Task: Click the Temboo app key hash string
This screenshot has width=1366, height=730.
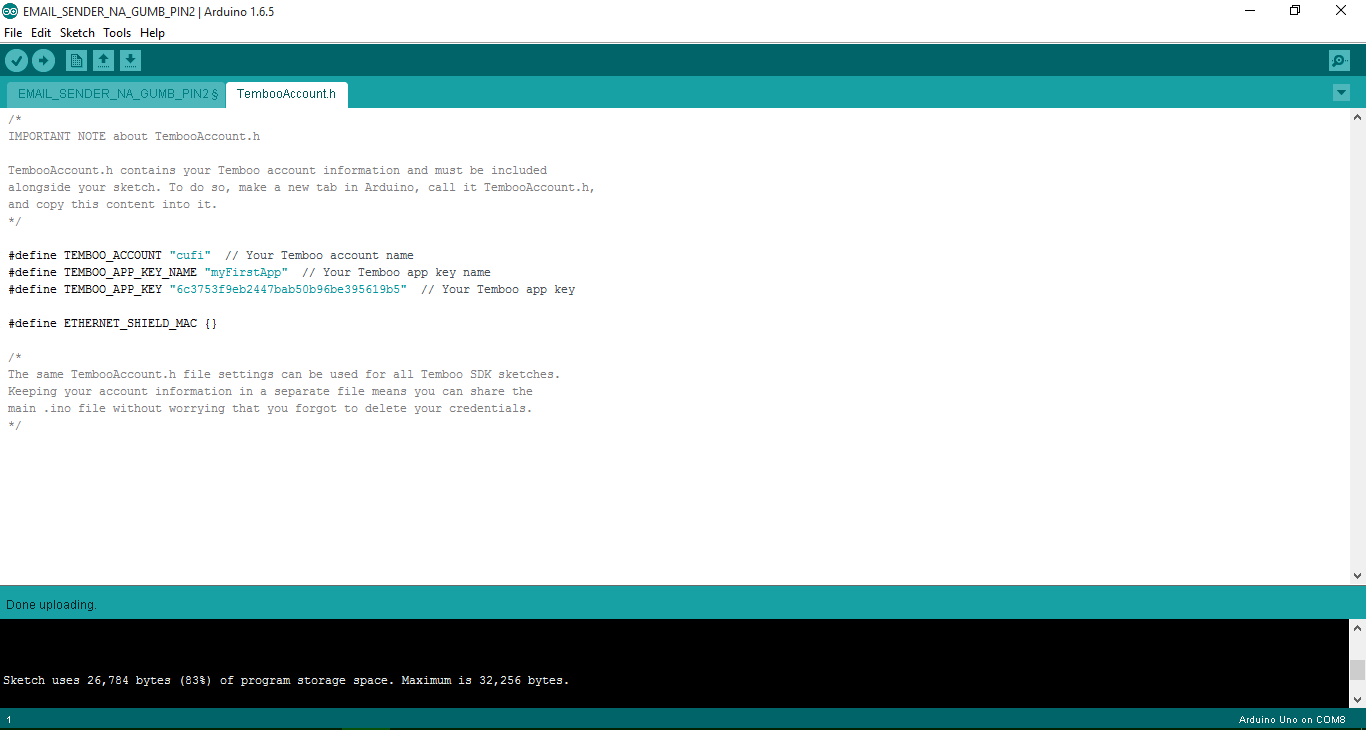Action: point(288,290)
